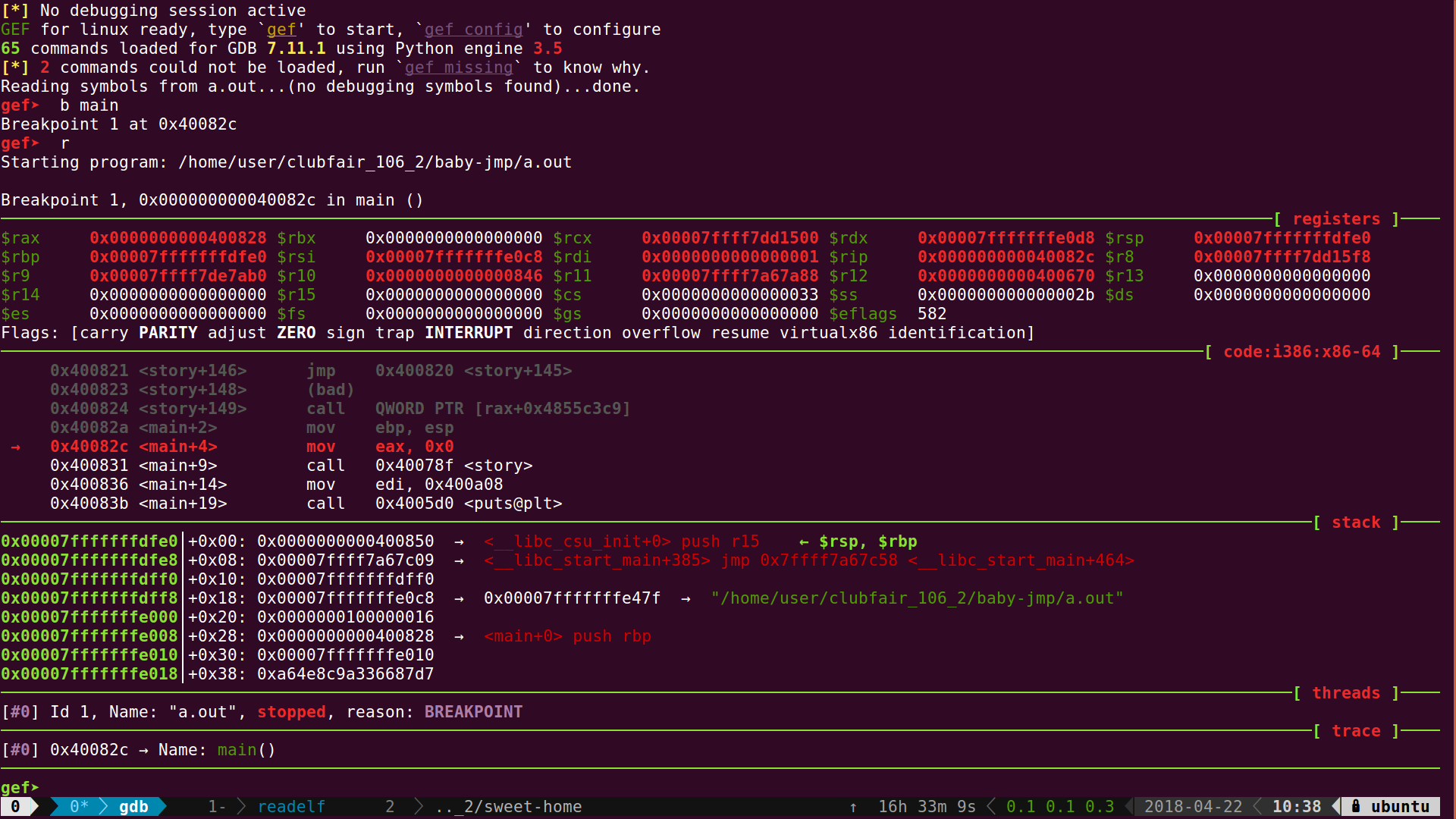
Task: Switch to the gdb tmux window tab
Action: pos(133,806)
